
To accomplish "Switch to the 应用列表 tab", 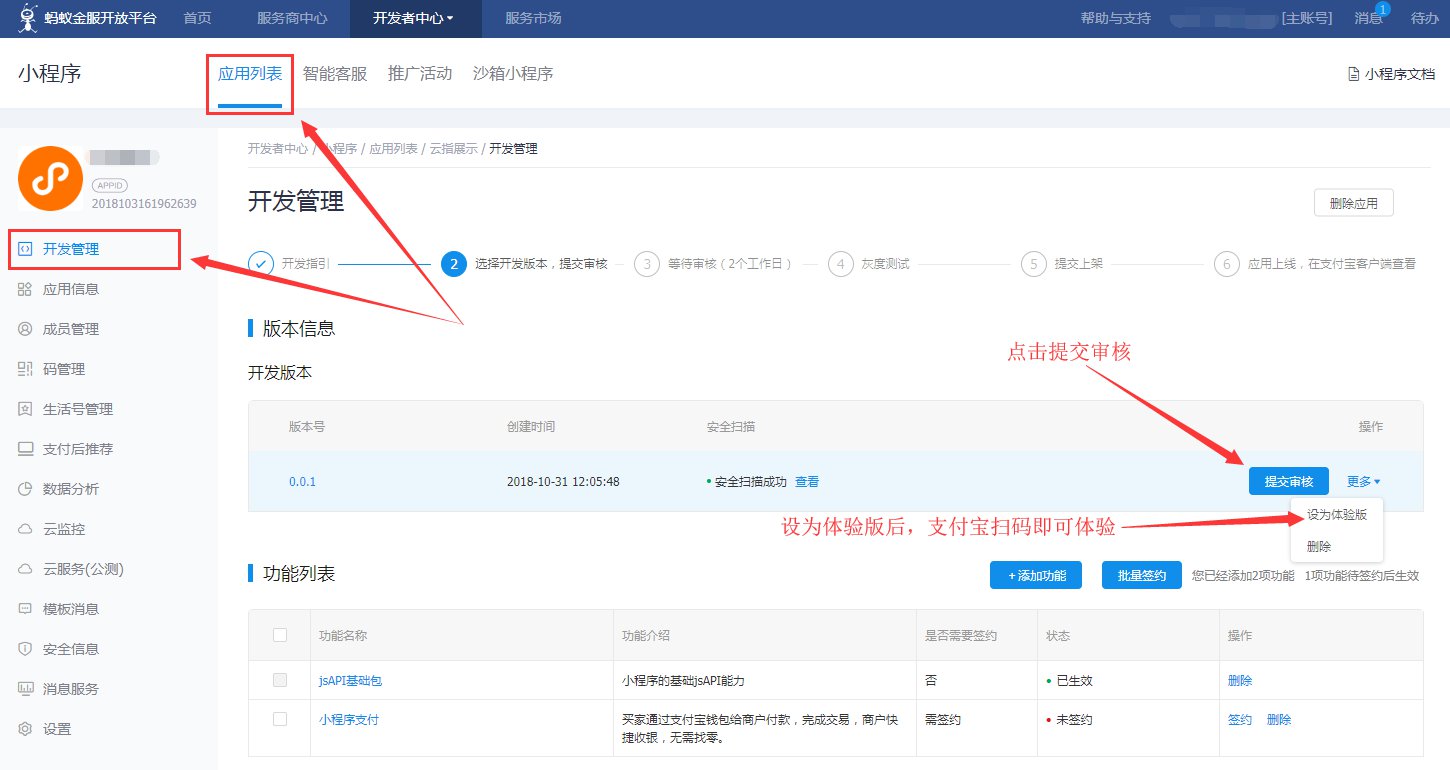I will (250, 73).
